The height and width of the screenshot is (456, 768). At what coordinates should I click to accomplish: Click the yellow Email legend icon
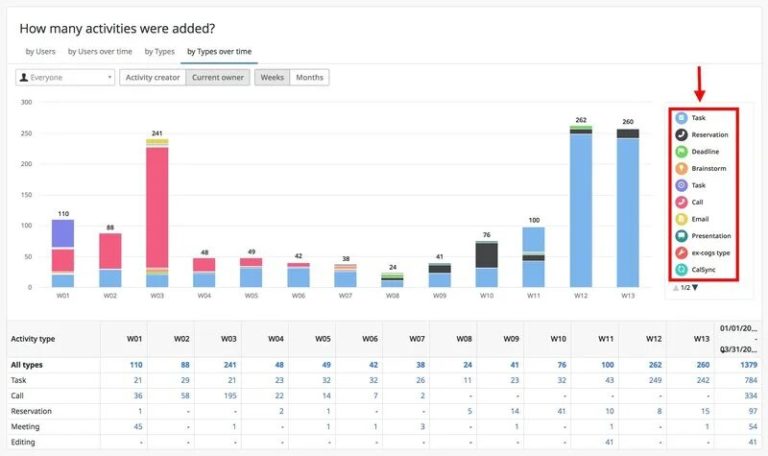click(x=680, y=219)
